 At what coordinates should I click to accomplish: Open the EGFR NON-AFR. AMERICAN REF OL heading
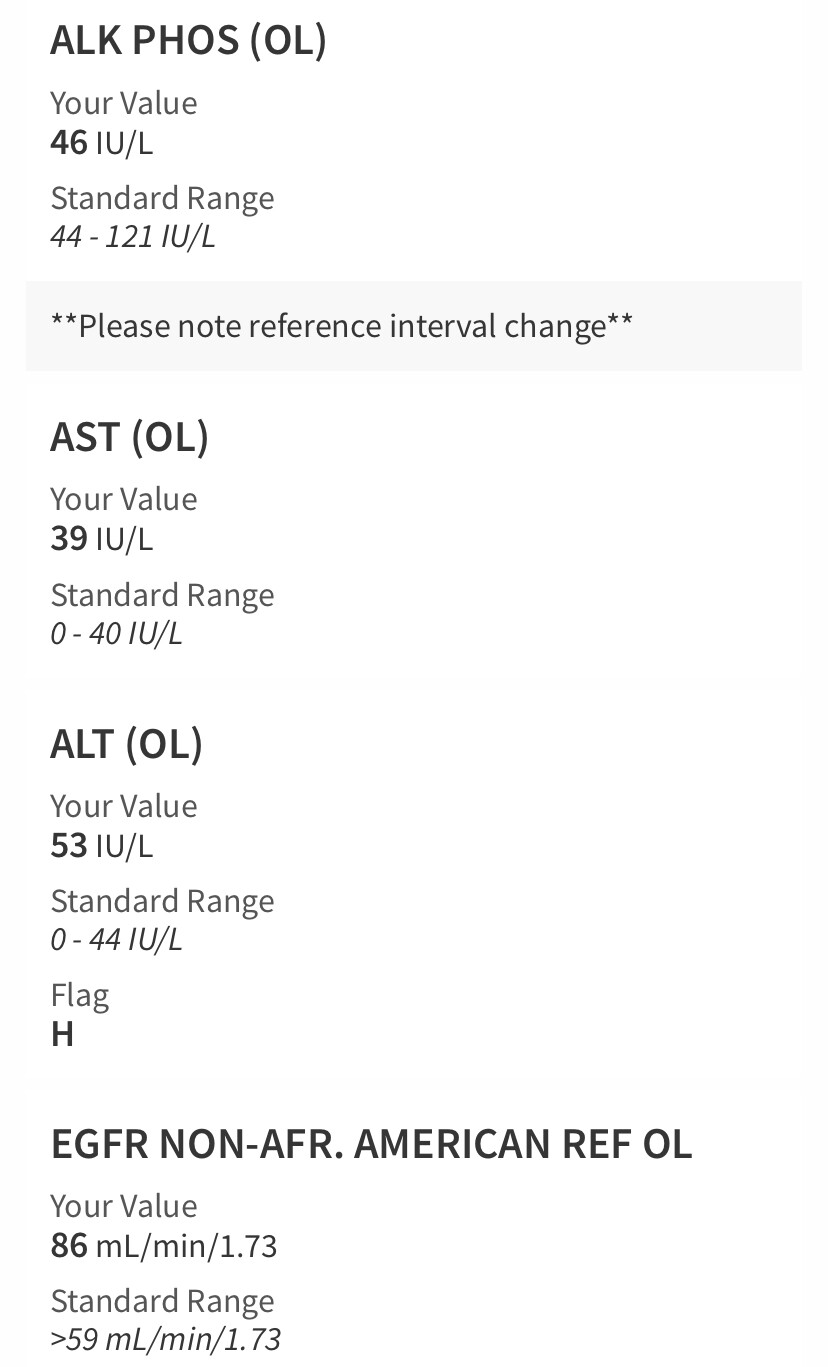pos(371,1144)
